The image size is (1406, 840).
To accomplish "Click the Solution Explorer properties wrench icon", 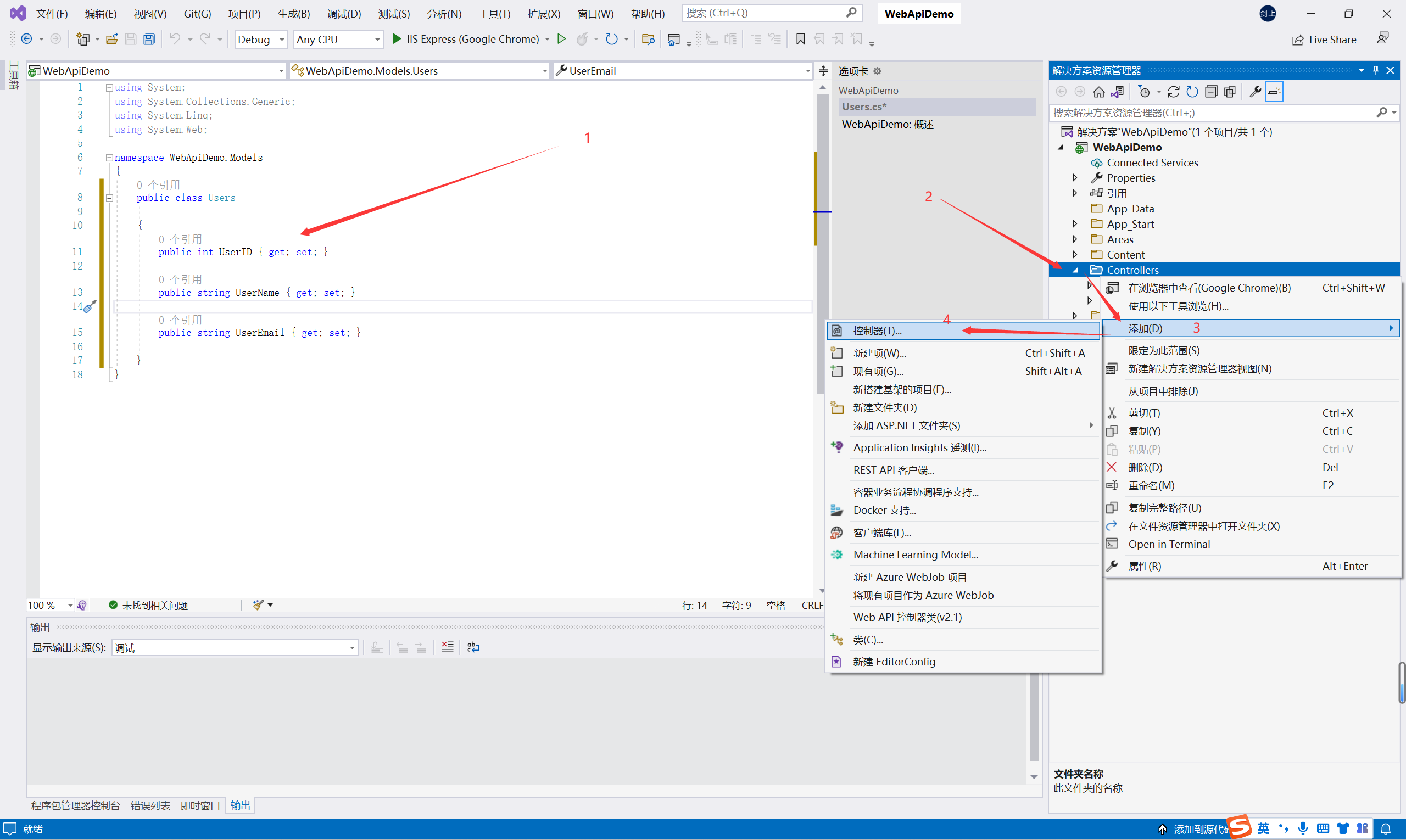I will pyautogui.click(x=1255, y=92).
